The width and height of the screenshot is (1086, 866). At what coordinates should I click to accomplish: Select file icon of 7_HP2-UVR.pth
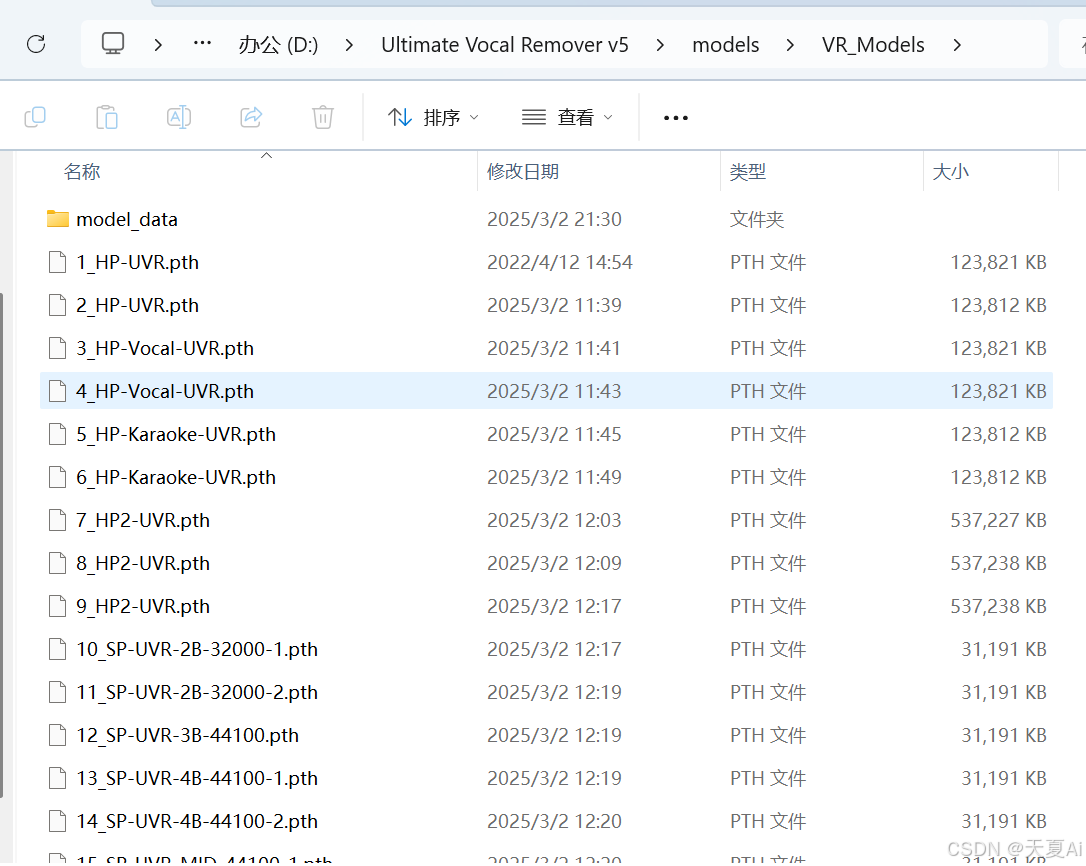pos(57,520)
